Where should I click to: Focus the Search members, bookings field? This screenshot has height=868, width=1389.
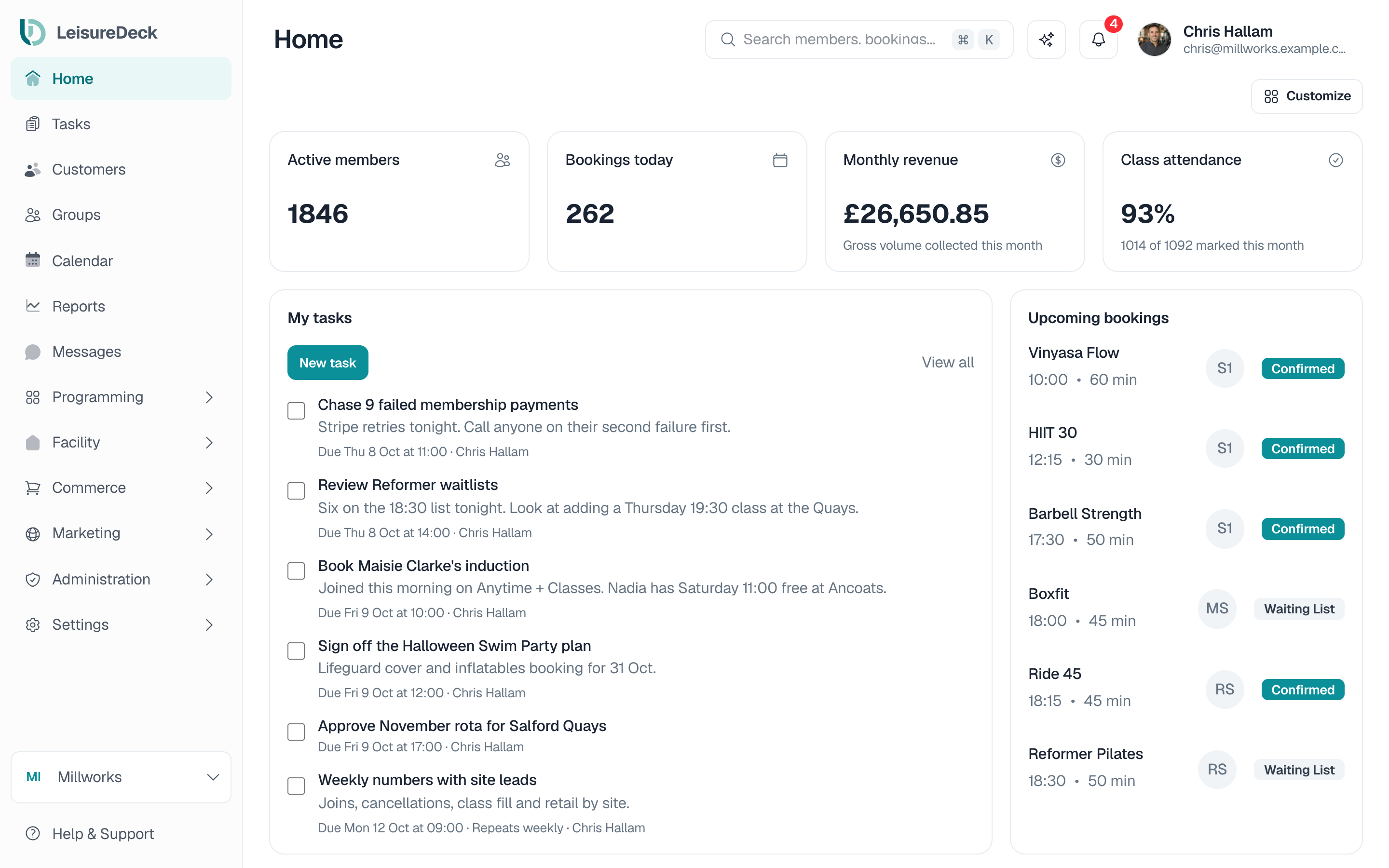[x=858, y=39]
